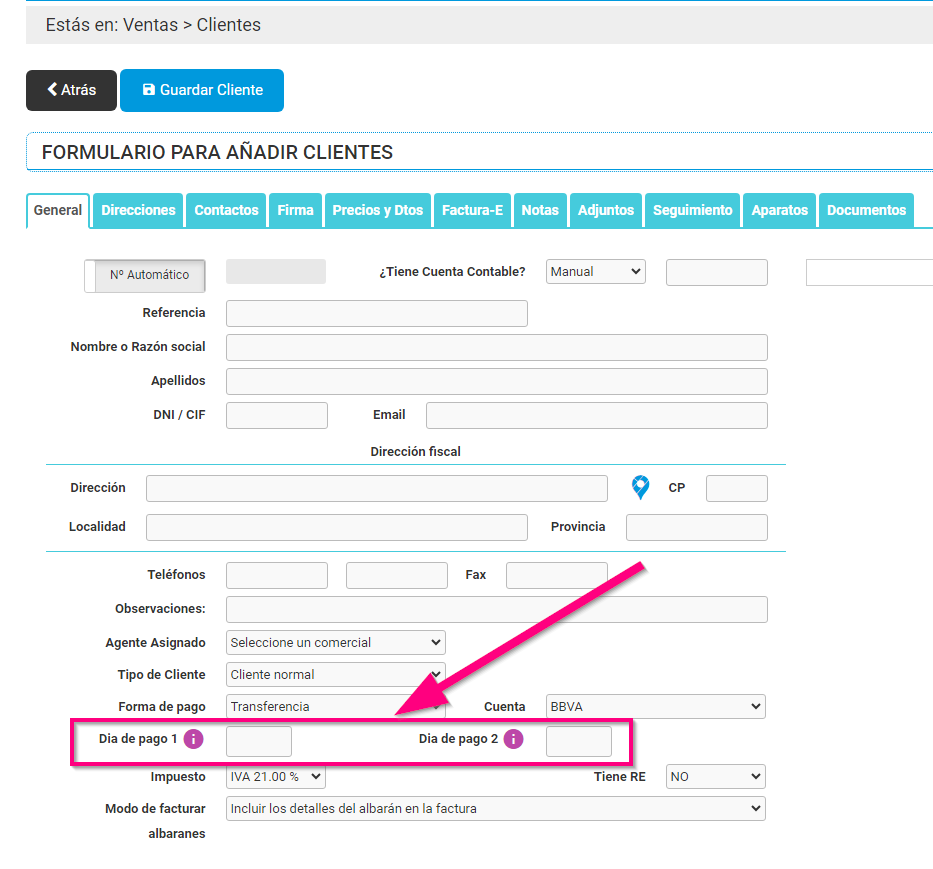Viewport: 933px width, 869px height.
Task: Click the Nombre o Razón social field
Action: (x=496, y=347)
